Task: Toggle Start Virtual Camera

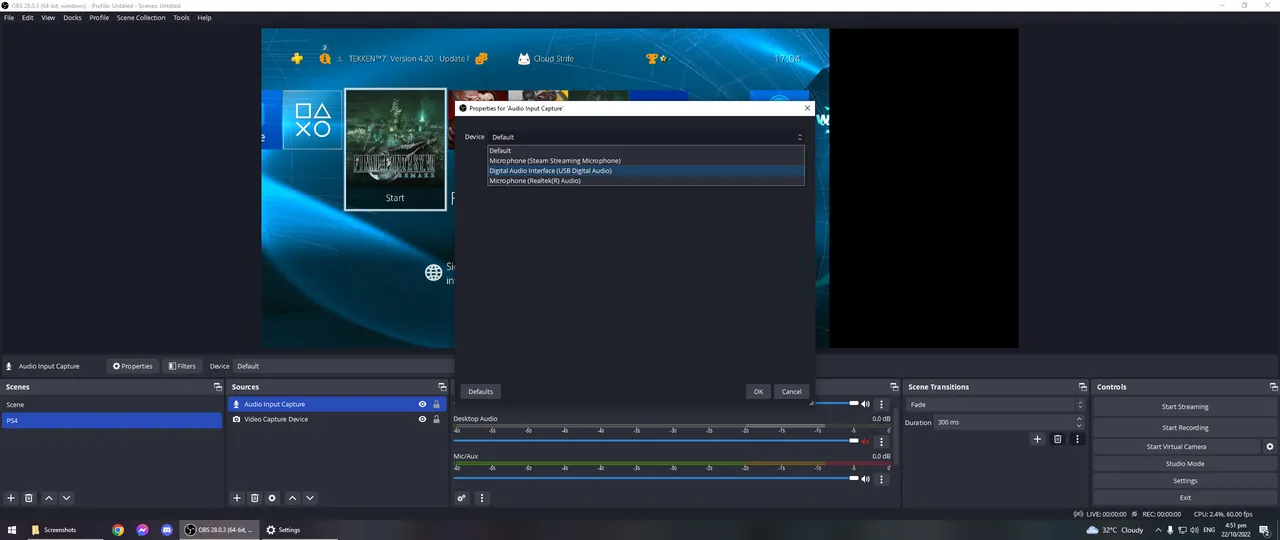Action: pyautogui.click(x=1177, y=447)
